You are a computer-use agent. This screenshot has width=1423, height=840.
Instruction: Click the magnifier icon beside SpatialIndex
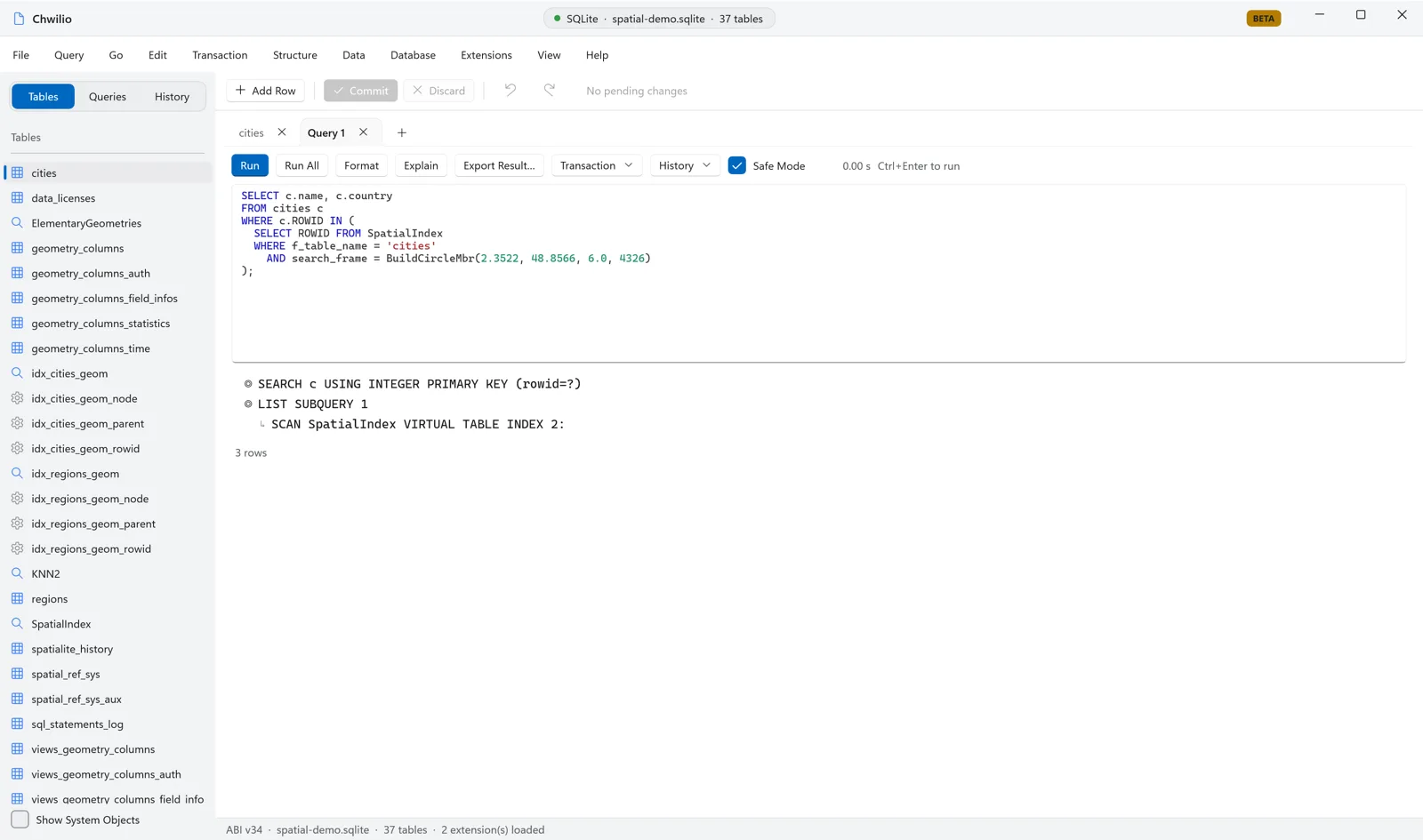(x=17, y=623)
